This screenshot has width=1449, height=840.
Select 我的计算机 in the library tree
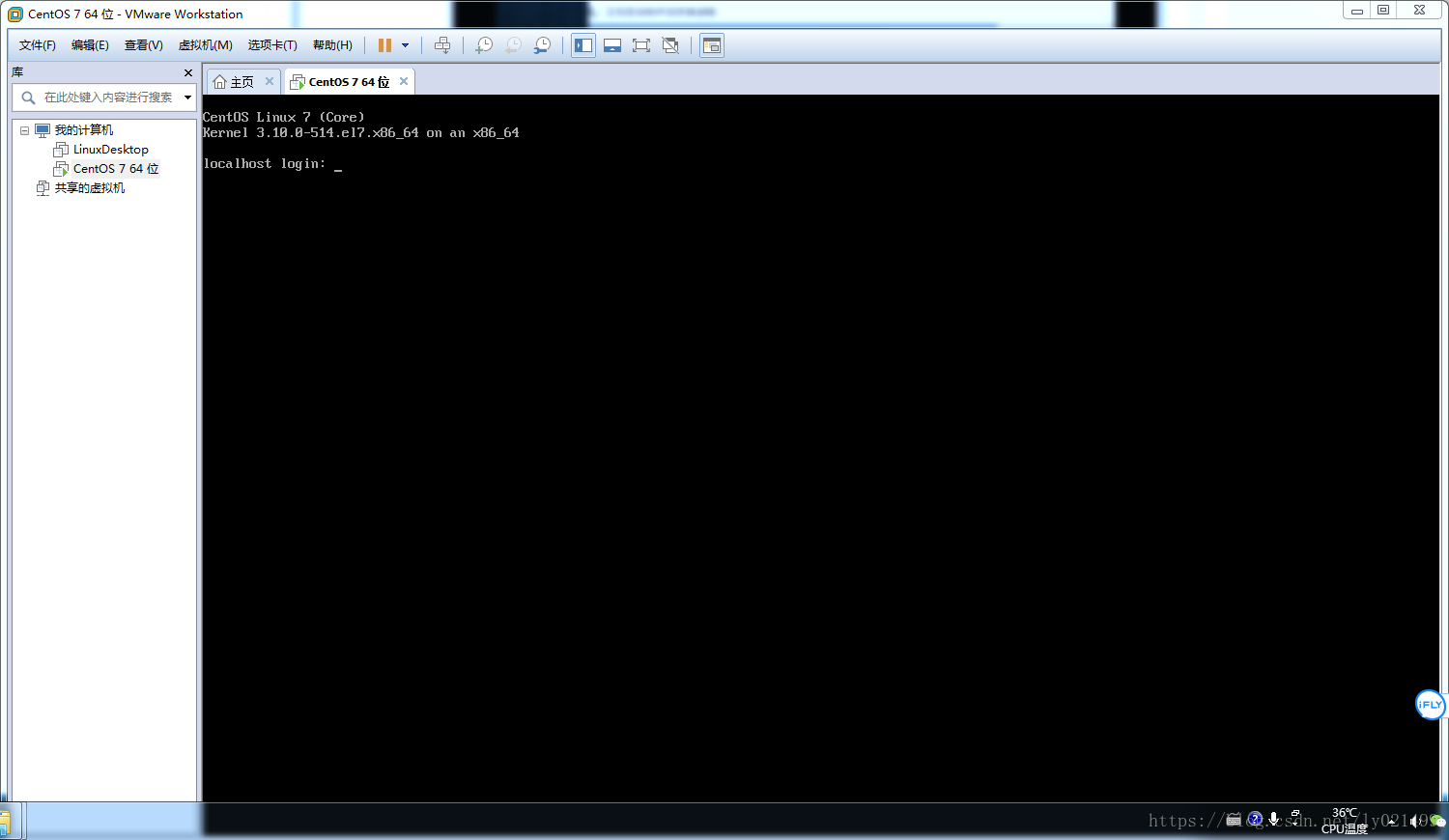[x=83, y=130]
